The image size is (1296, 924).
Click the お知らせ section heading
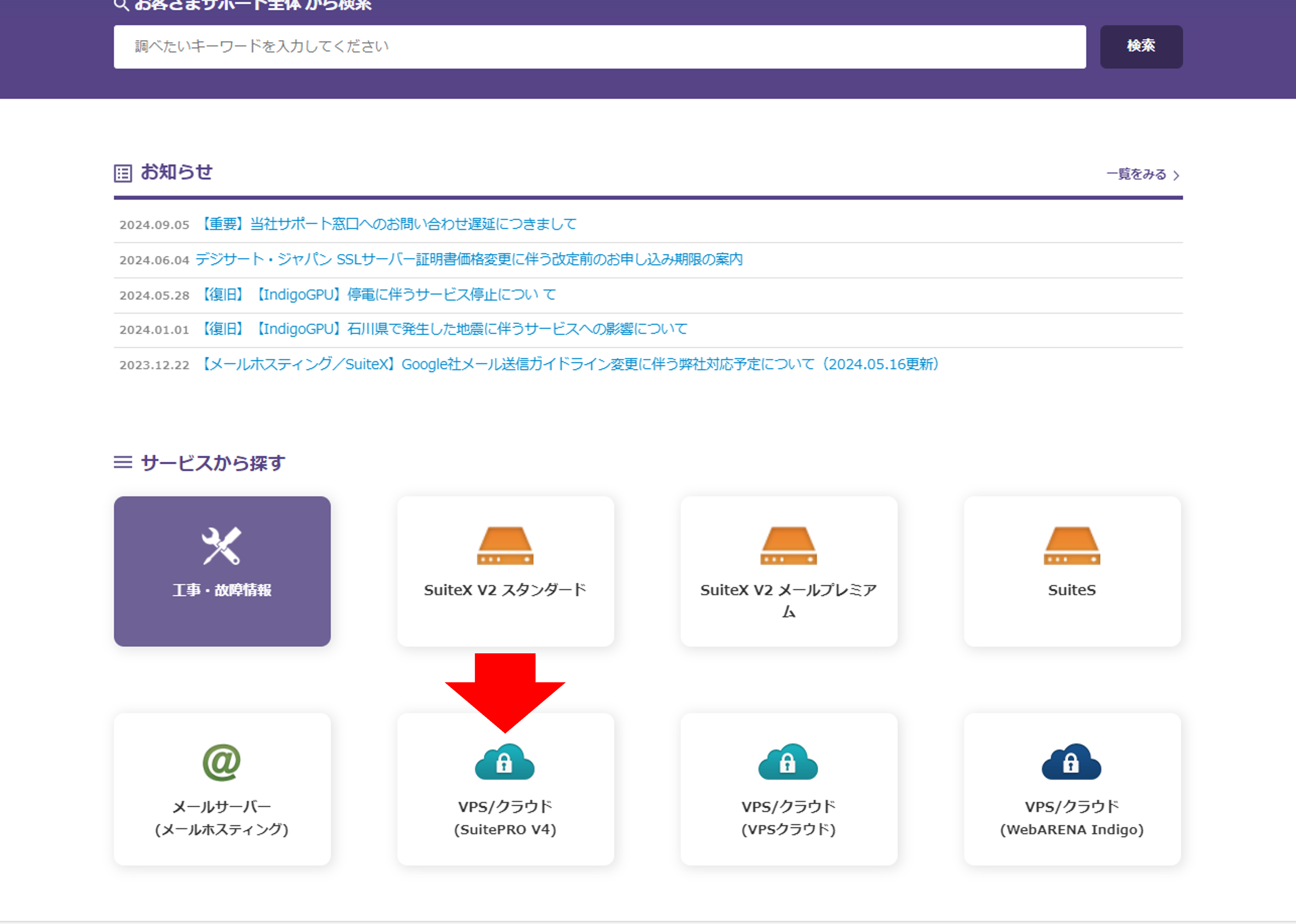click(176, 172)
